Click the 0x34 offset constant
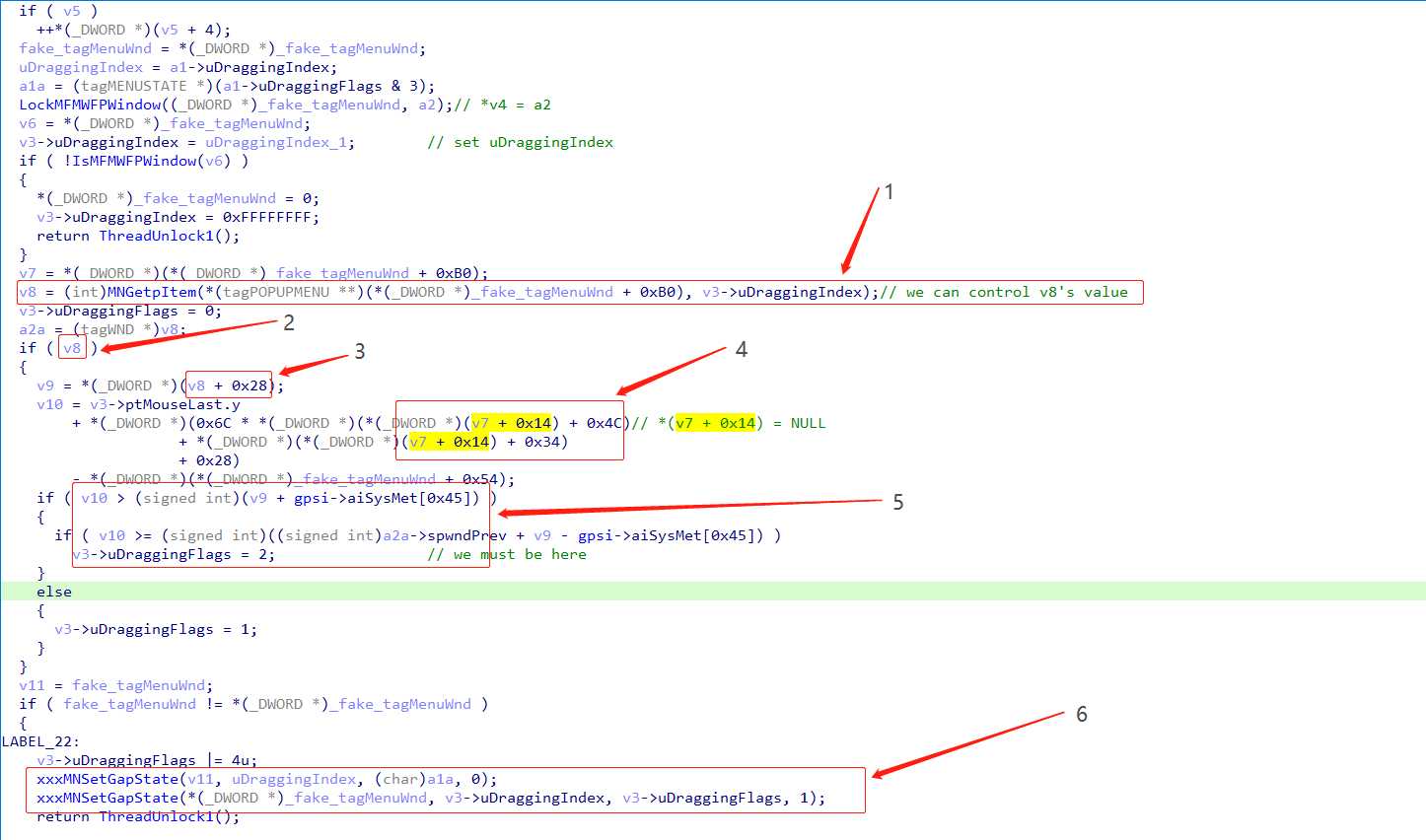 point(542,442)
